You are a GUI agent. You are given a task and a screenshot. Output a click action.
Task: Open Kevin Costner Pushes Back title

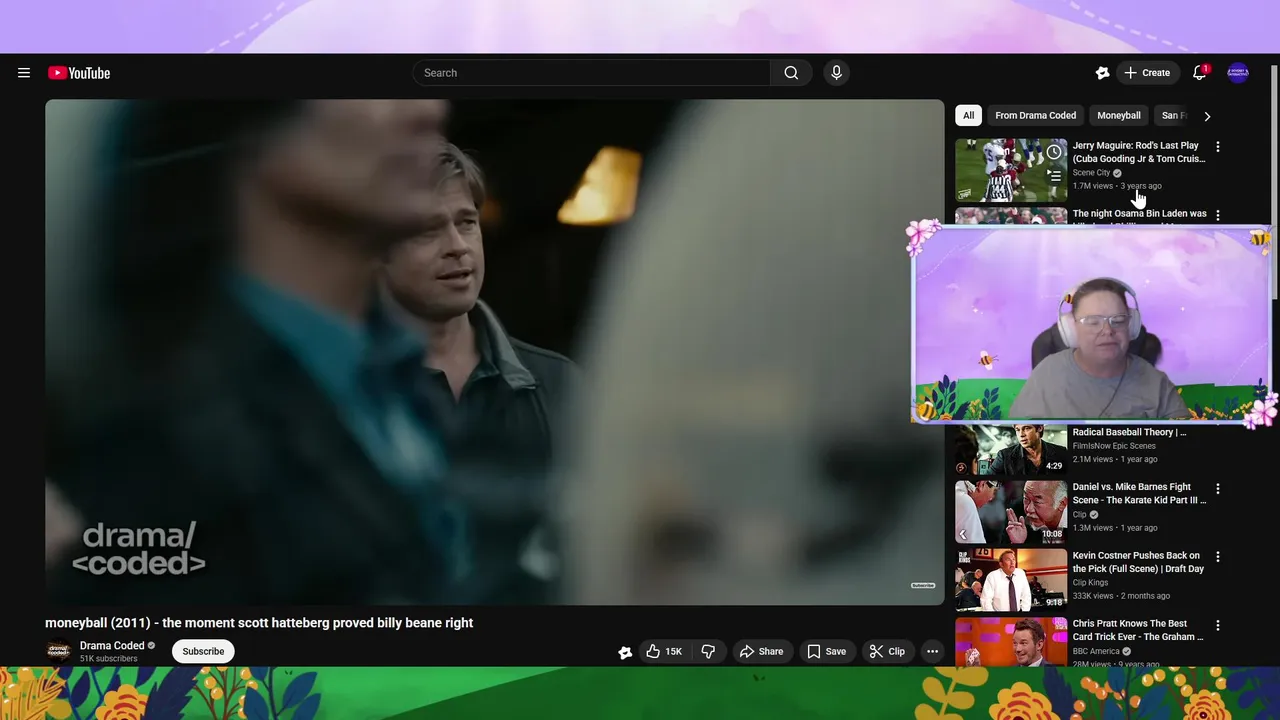pos(1138,562)
